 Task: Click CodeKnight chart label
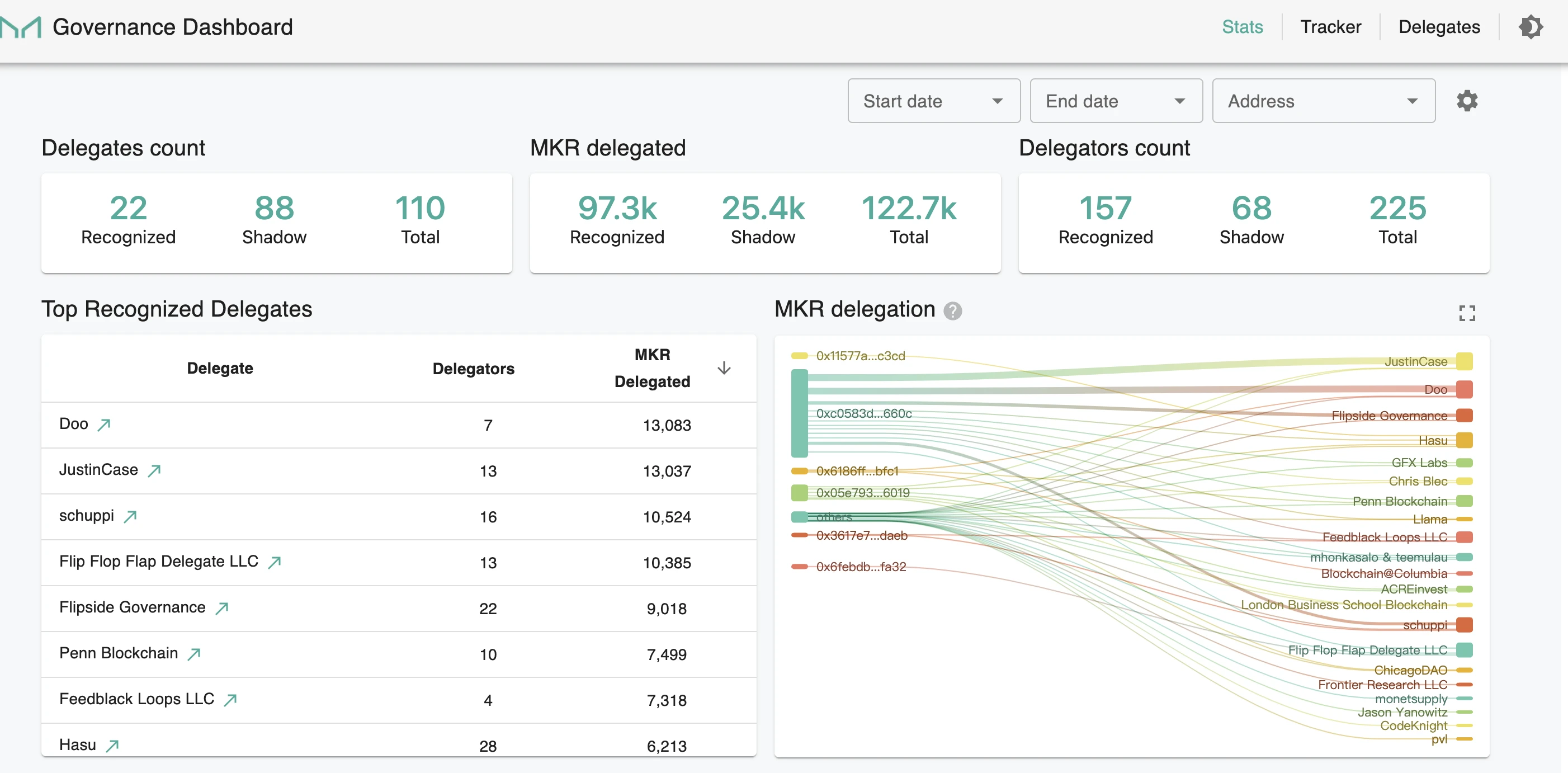(1414, 725)
